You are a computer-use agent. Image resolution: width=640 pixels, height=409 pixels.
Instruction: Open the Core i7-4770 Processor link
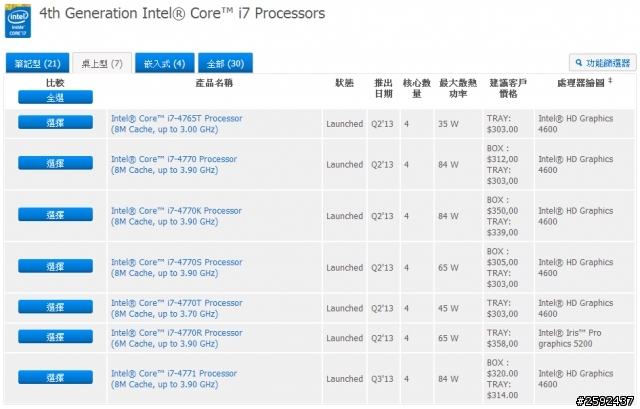pyautogui.click(x=174, y=164)
